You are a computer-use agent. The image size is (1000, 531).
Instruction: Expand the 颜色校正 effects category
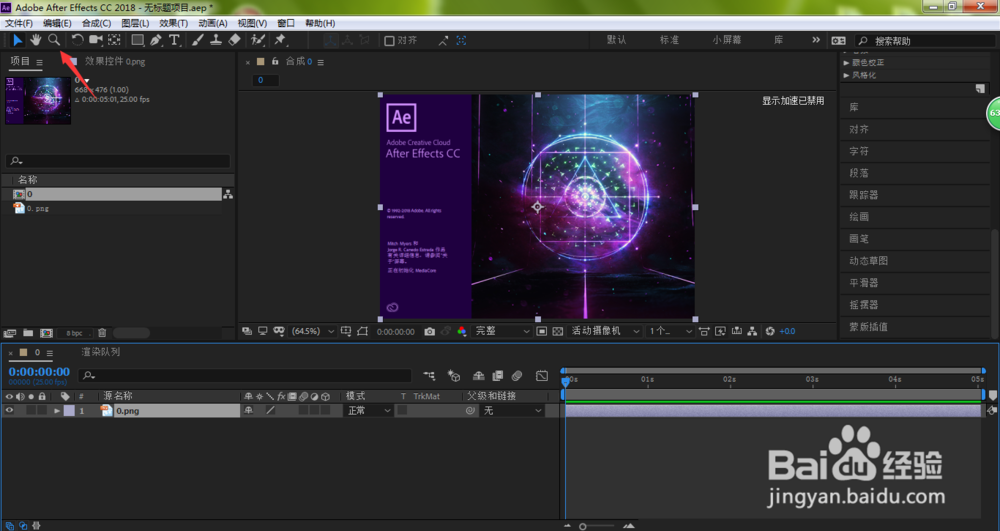click(846, 63)
